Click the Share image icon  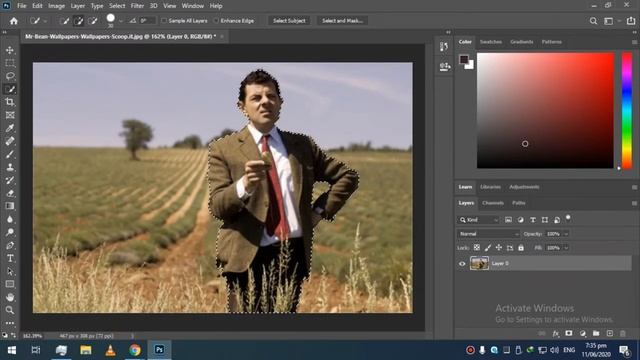pyautogui.click(x=631, y=21)
